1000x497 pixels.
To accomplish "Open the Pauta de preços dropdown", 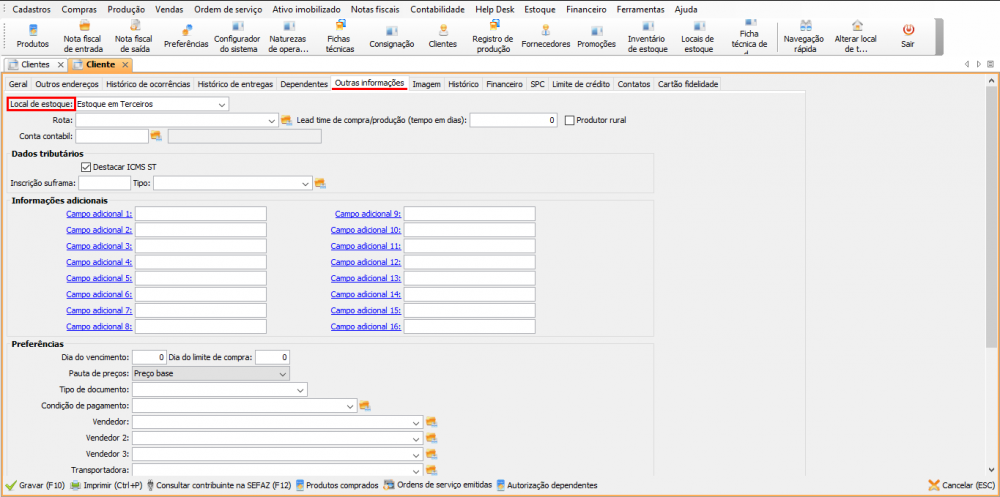I will (283, 374).
